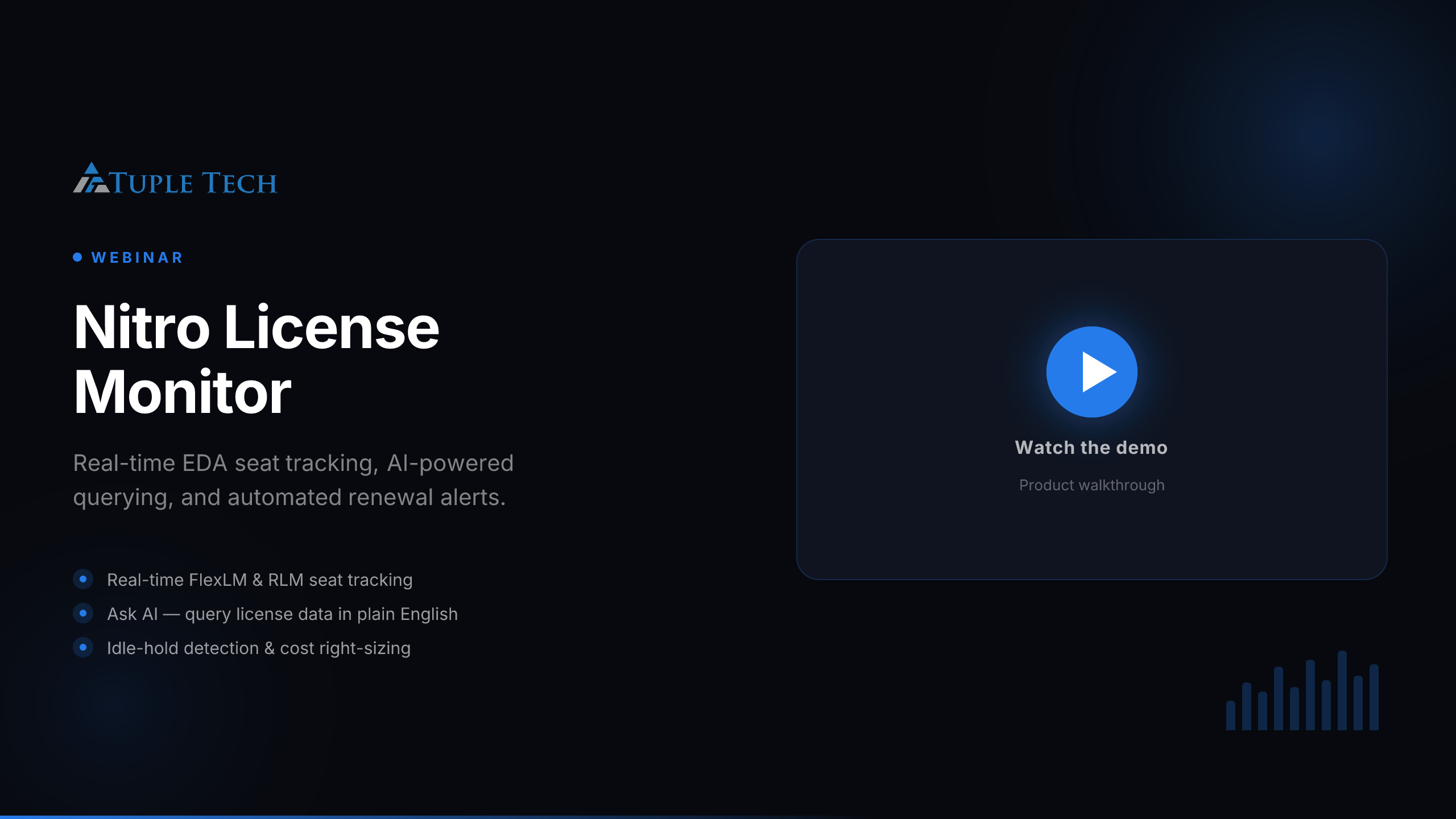This screenshot has height=819, width=1456.
Task: Click the "Real-time EDA seat tracking" subtitle
Action: (x=293, y=480)
